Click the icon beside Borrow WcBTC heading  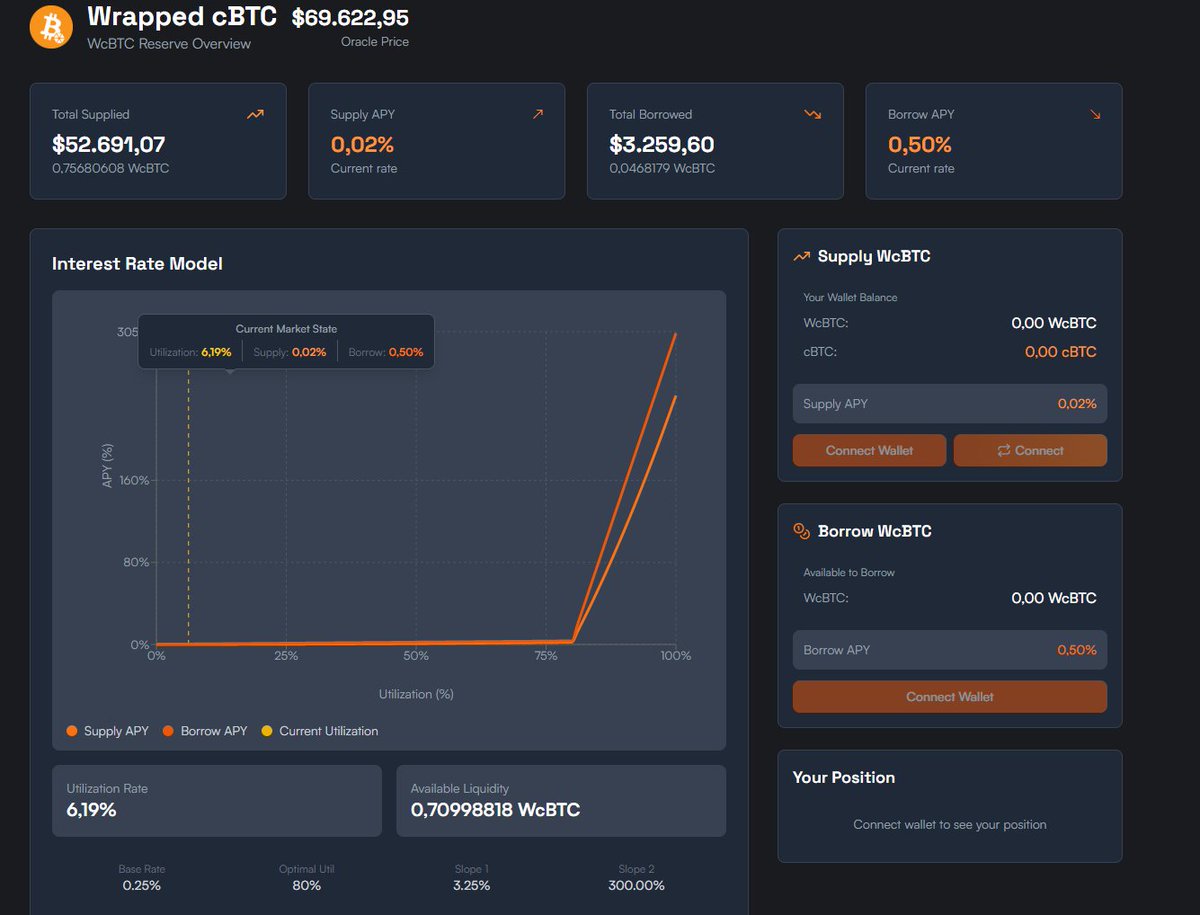(x=801, y=531)
